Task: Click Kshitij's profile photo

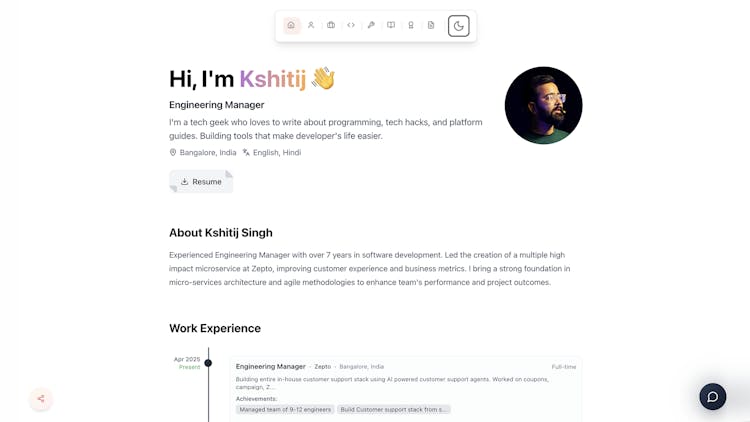Action: [543, 105]
